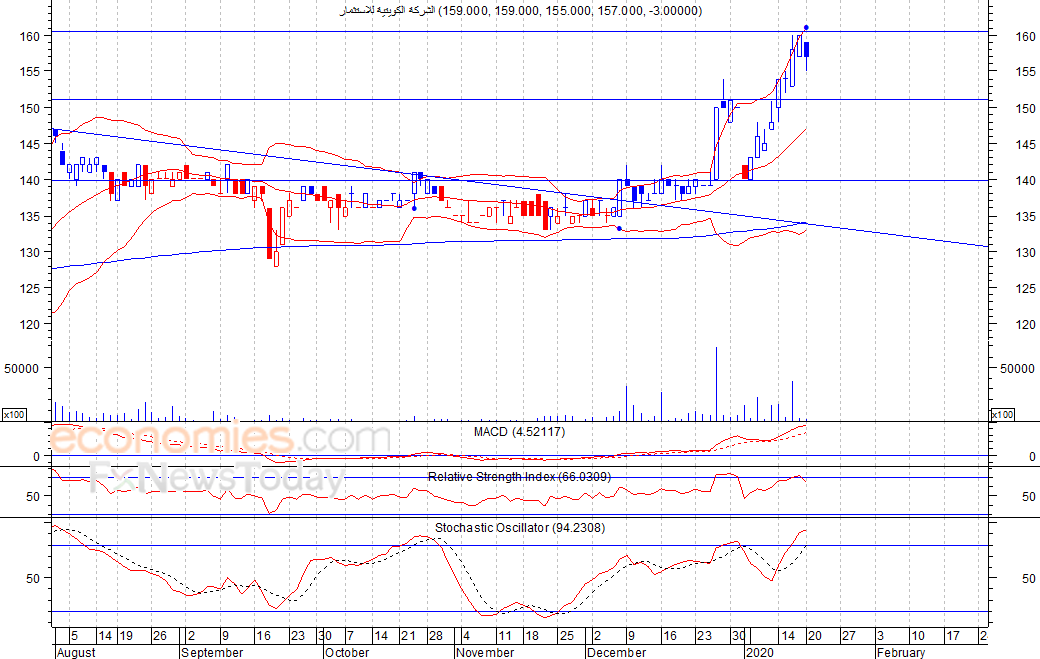Click the blue dot marker below December candles
The height and width of the screenshot is (659, 1040).
coord(619,228)
